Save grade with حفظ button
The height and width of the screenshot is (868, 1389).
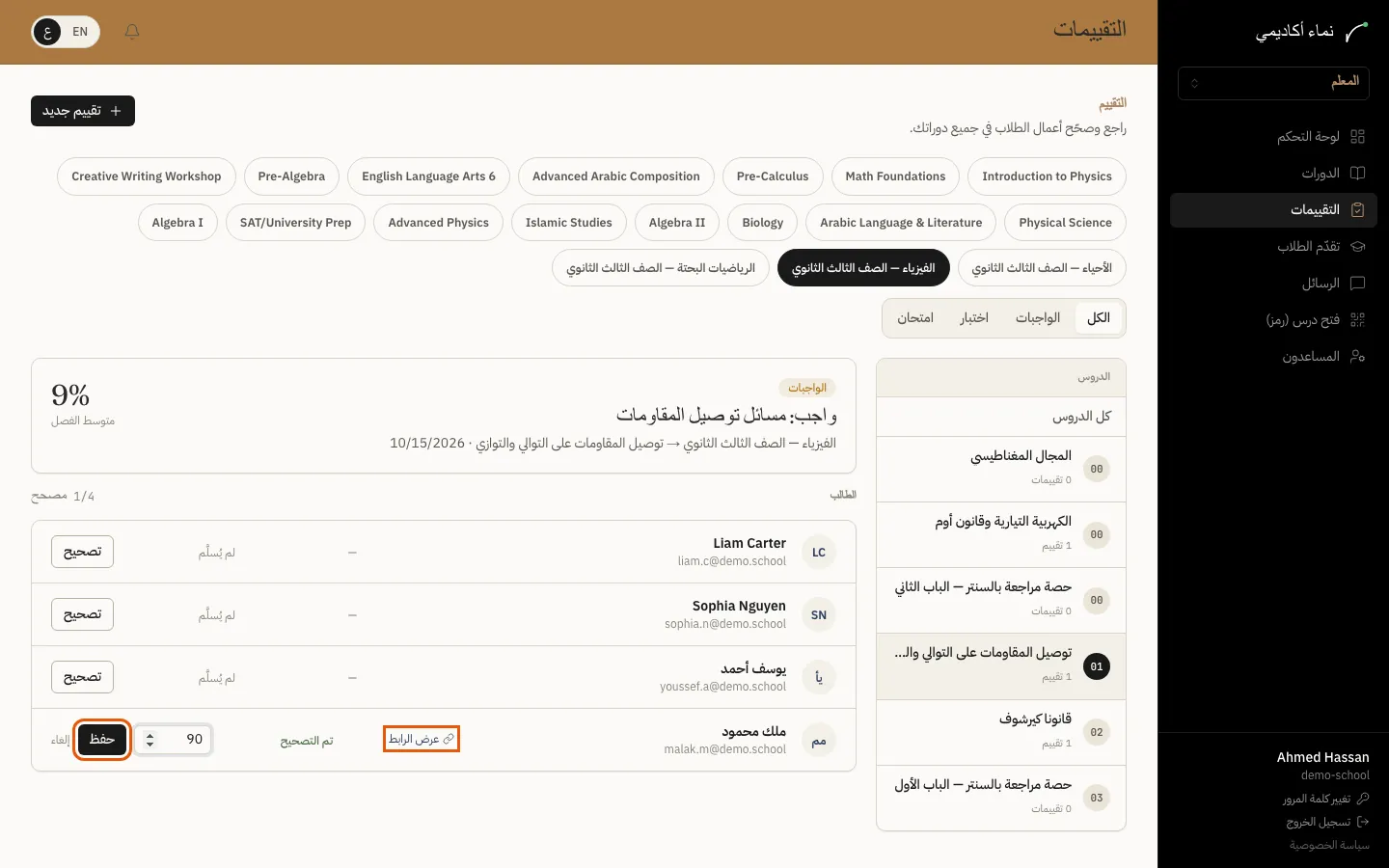102,740
